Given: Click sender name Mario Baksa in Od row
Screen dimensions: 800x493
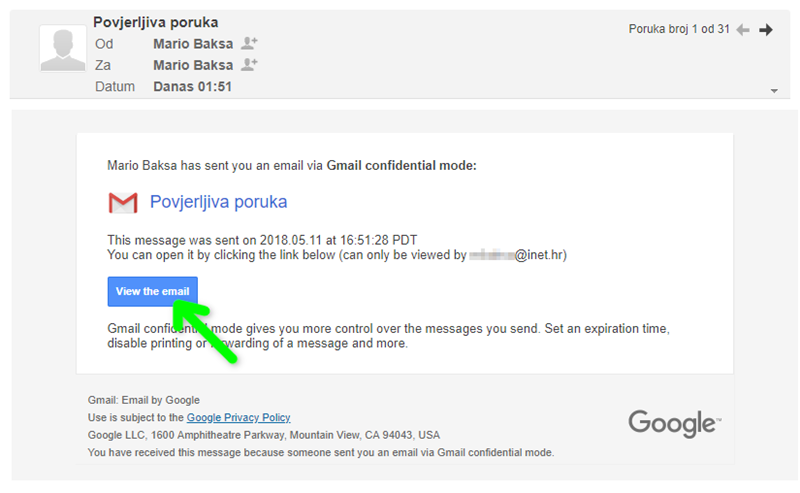Looking at the screenshot, I should coord(192,44).
